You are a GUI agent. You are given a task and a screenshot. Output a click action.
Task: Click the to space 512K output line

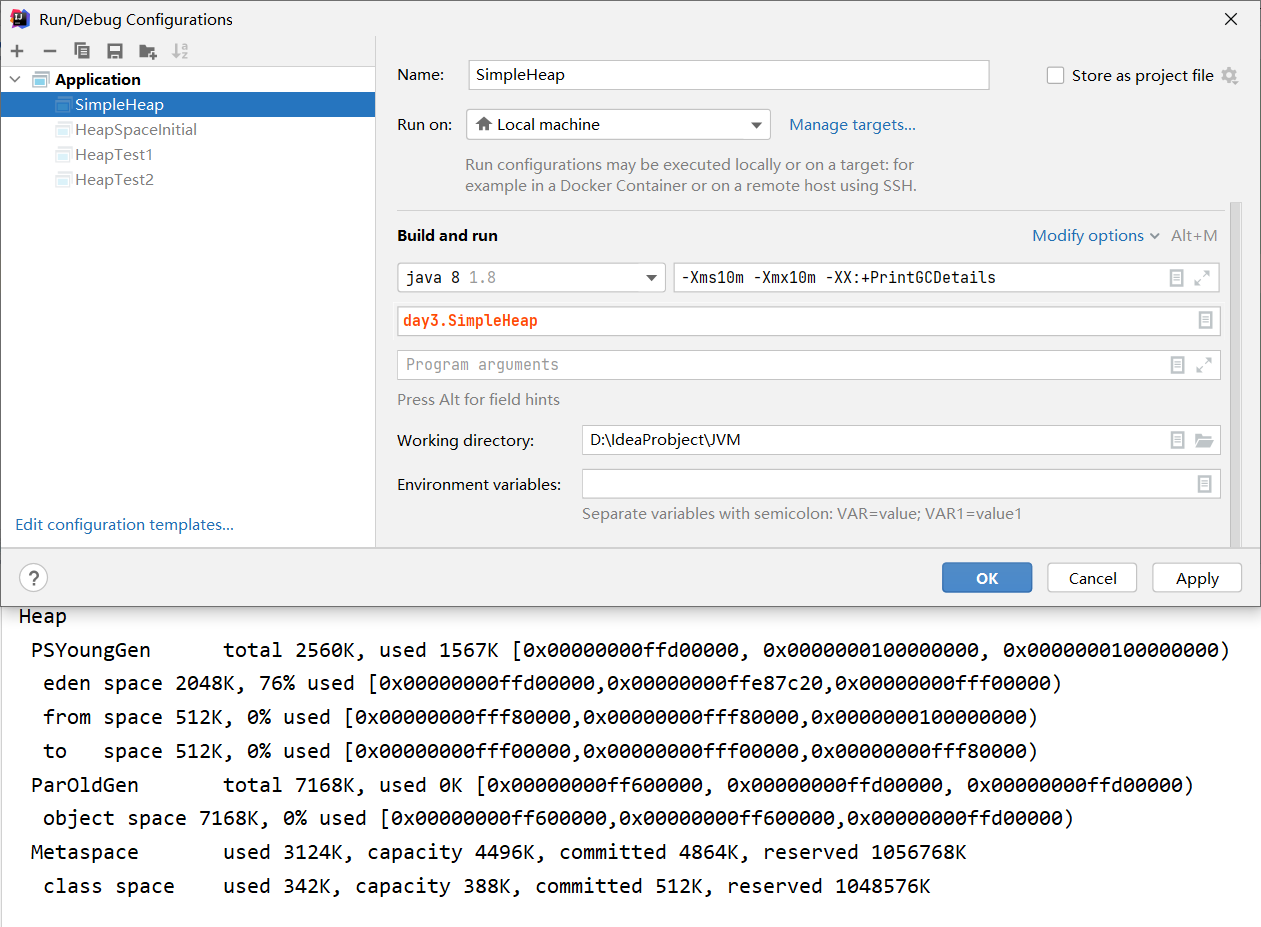coord(540,752)
